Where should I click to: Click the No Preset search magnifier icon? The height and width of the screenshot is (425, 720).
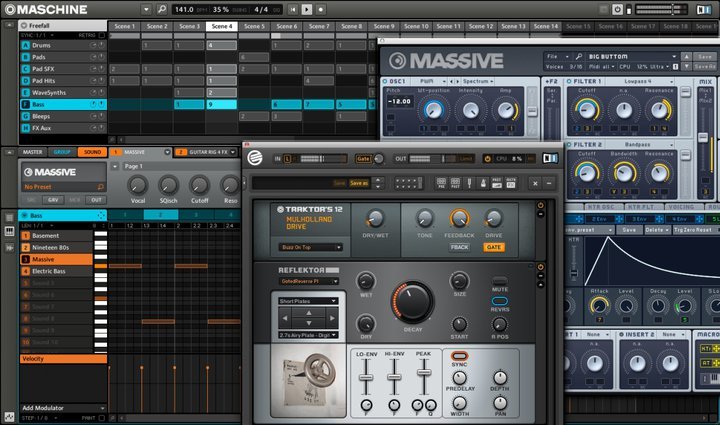click(x=101, y=187)
